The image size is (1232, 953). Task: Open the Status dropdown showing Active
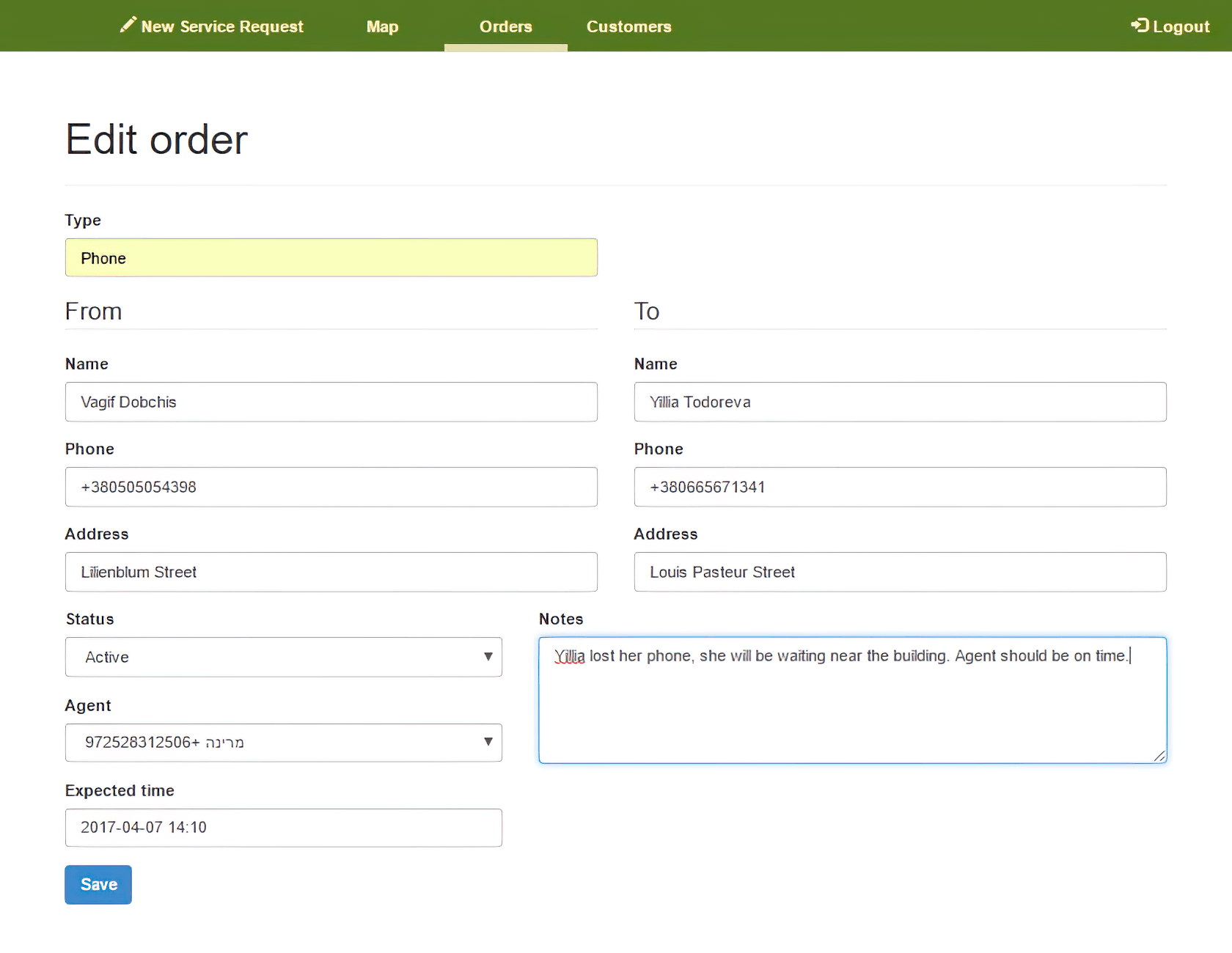pyautogui.click(x=283, y=657)
